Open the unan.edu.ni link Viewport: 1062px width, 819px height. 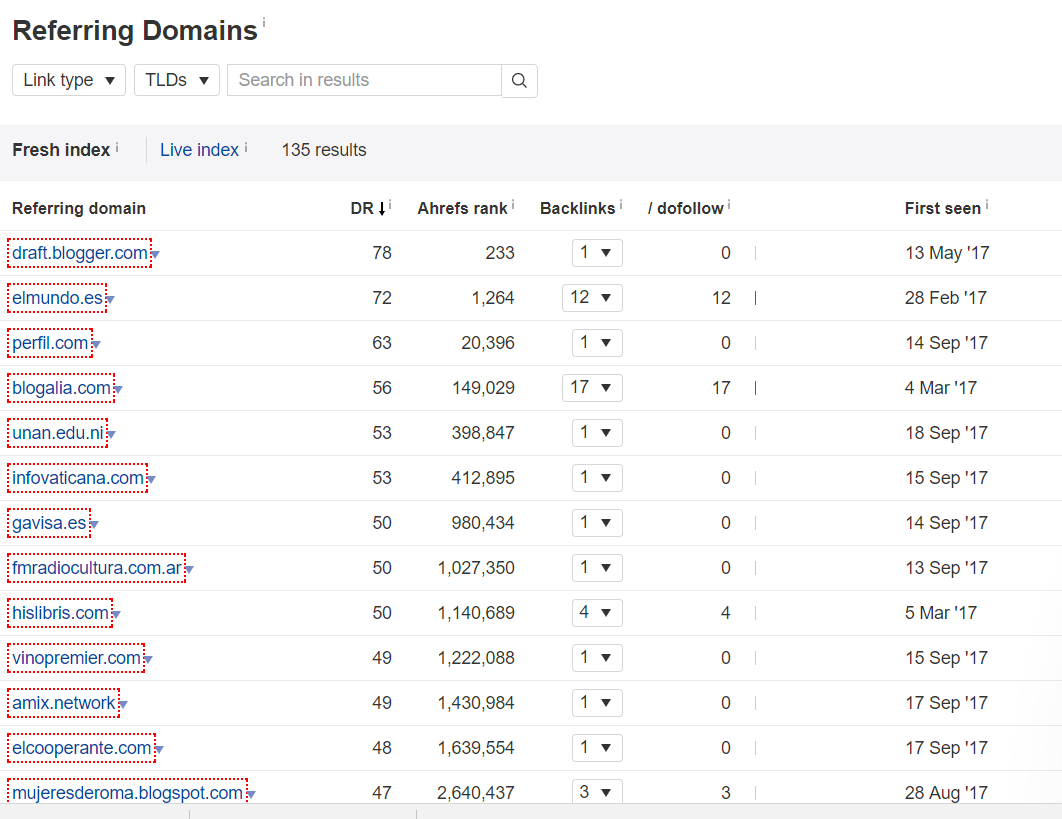click(58, 433)
